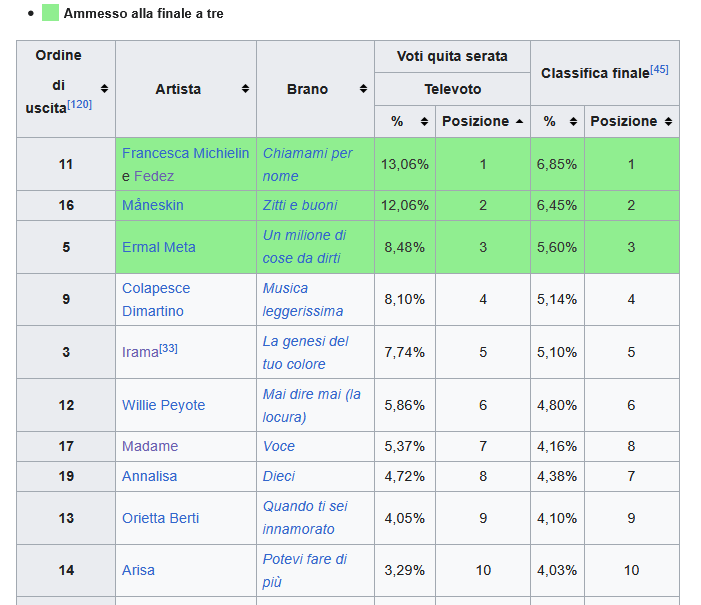Sort Classifica finale Posizione column arrows
Screen dimensions: 701x605
[x=668, y=121]
